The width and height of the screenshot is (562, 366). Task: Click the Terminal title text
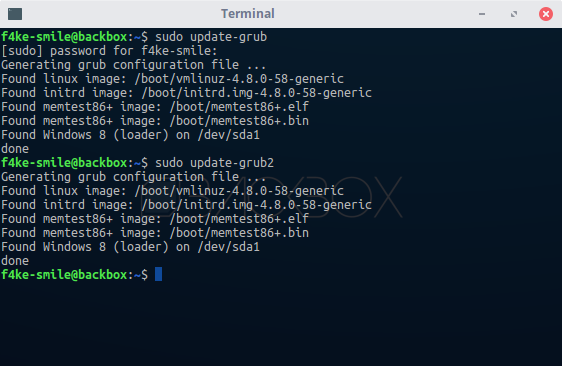click(x=248, y=14)
